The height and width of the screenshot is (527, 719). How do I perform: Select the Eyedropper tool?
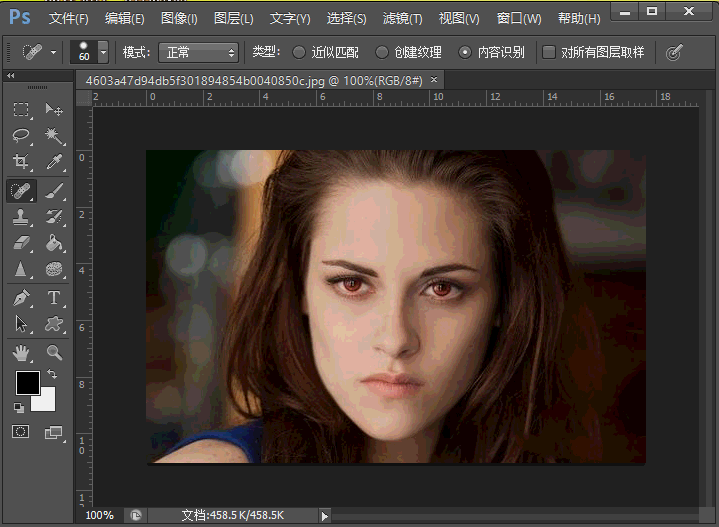54,161
